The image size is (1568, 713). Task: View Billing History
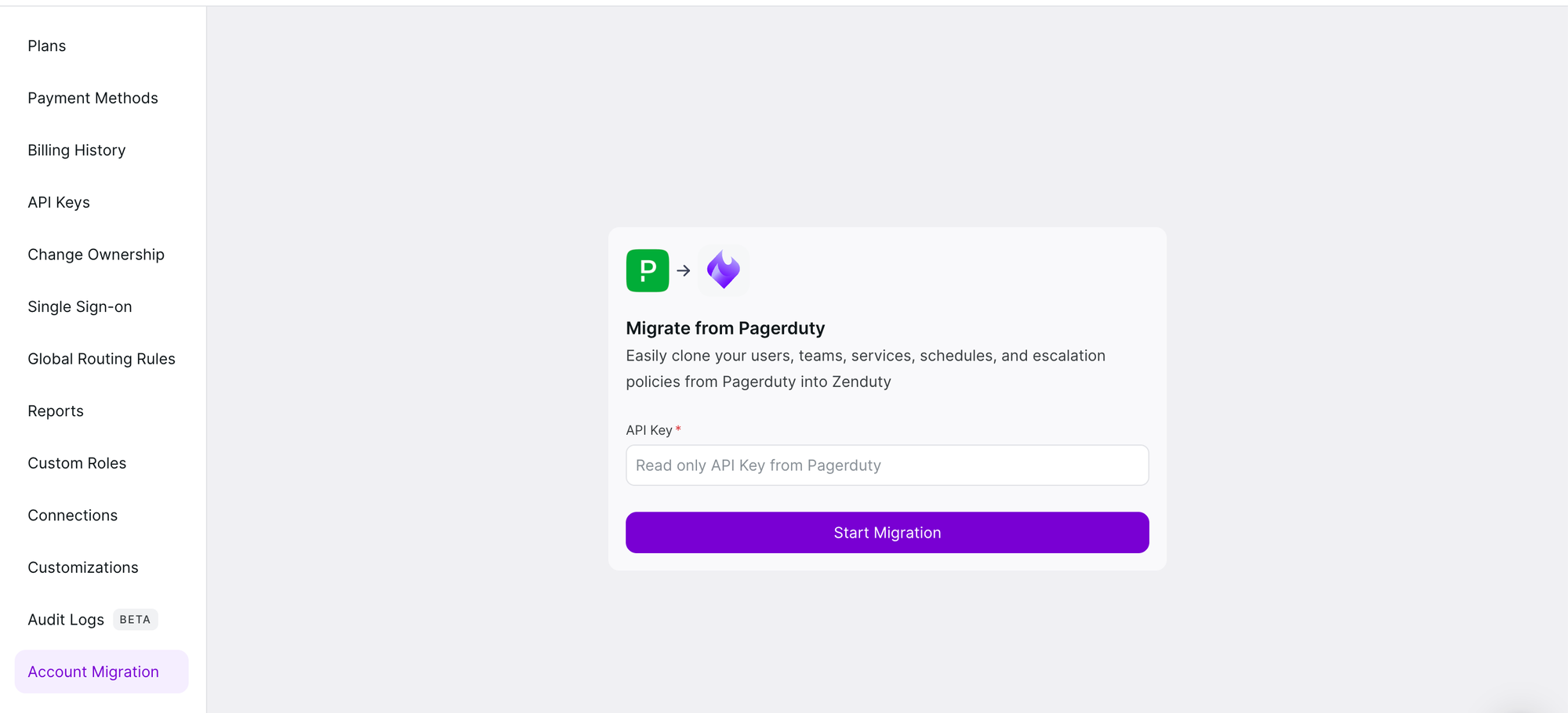click(x=77, y=150)
